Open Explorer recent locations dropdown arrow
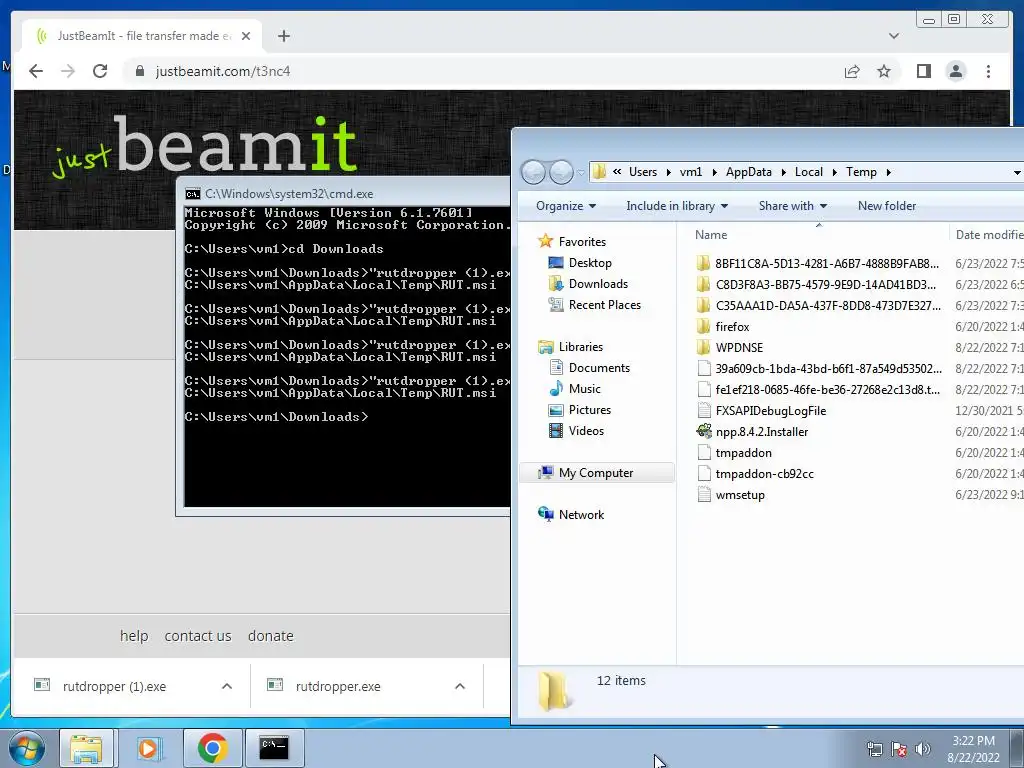The height and width of the screenshot is (768, 1024). click(x=581, y=172)
